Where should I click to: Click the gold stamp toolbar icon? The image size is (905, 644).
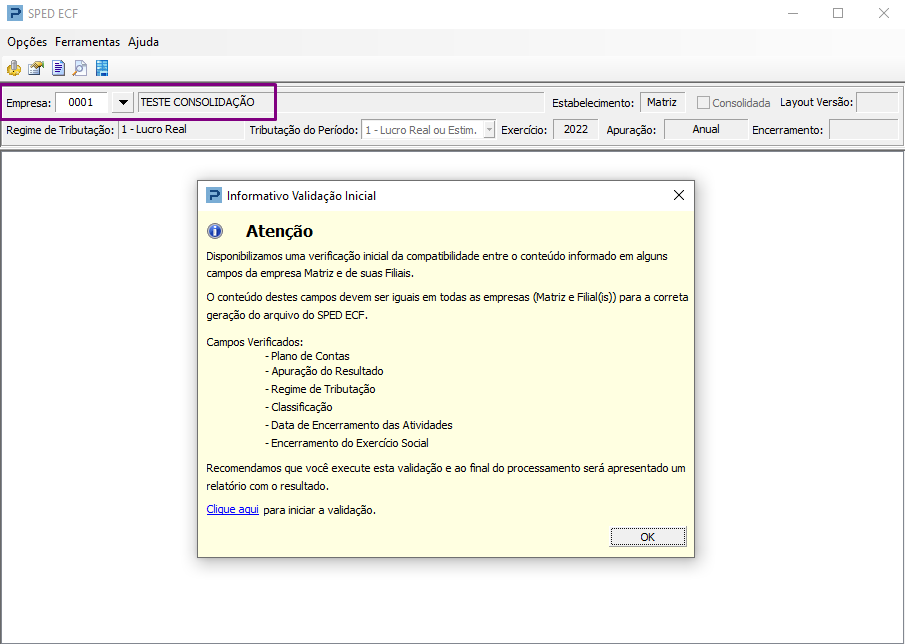point(14,68)
